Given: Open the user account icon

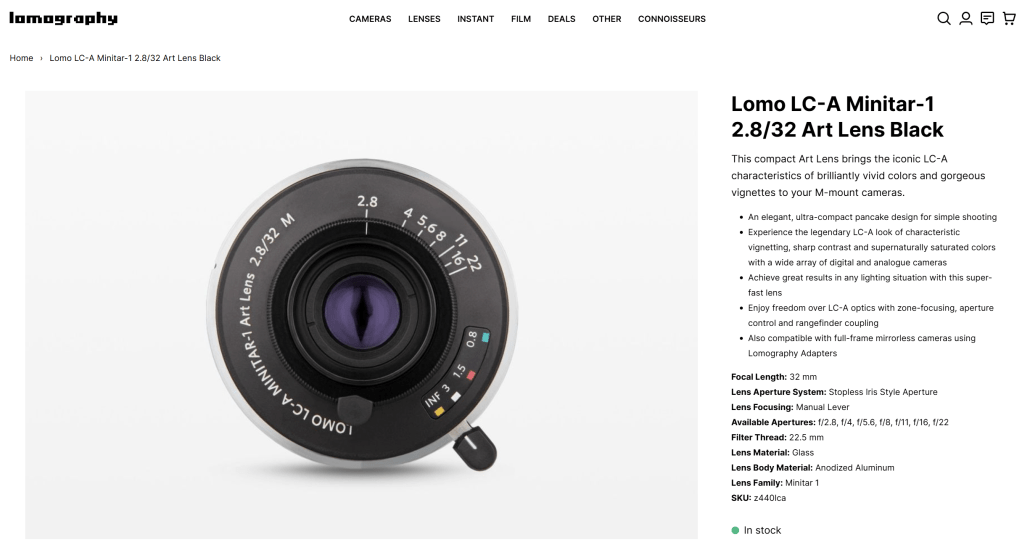Looking at the screenshot, I should [x=966, y=19].
